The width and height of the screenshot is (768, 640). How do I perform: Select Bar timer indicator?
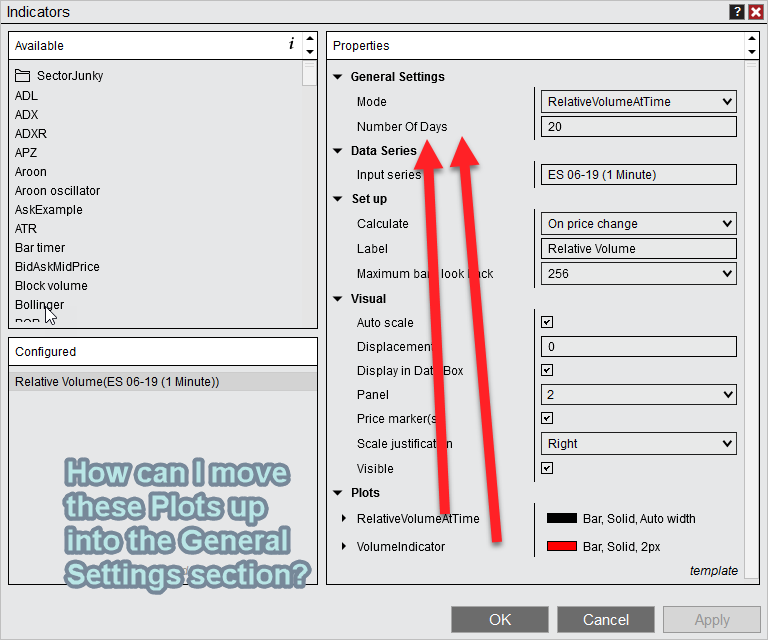[40, 248]
